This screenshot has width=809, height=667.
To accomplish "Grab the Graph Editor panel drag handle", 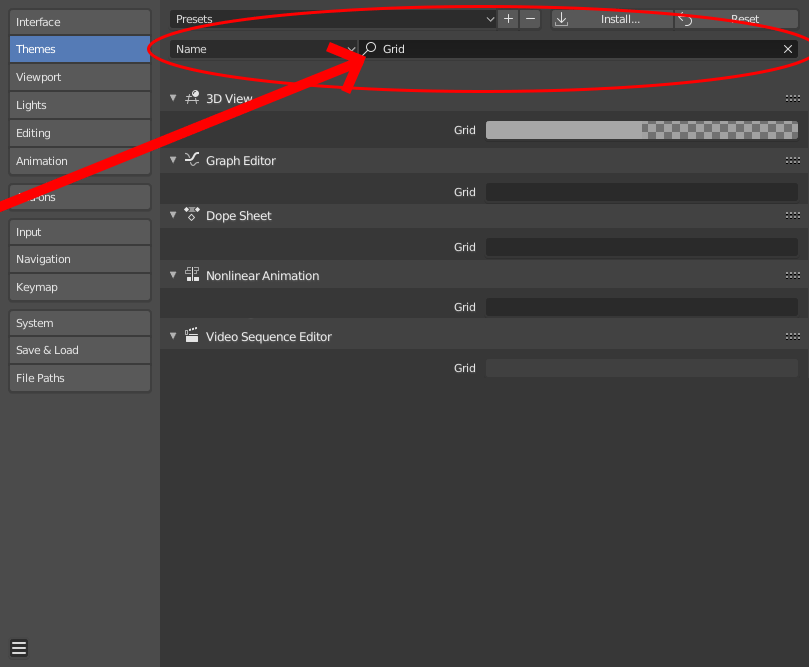I will [x=792, y=160].
